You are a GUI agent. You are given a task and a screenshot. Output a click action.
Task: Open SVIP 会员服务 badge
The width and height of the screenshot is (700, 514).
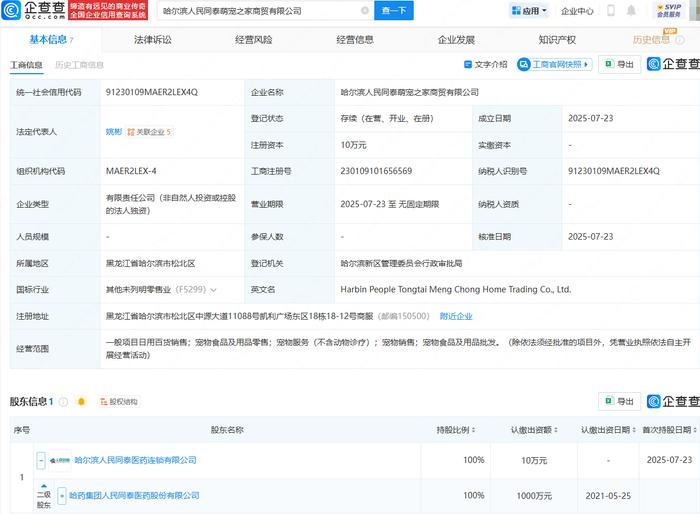point(669,11)
